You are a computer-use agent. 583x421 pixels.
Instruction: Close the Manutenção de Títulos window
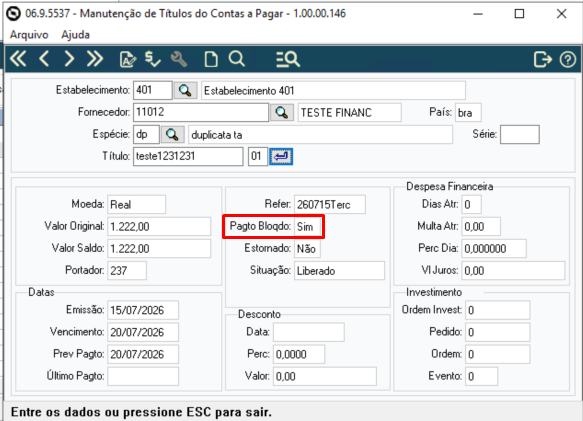(561, 14)
